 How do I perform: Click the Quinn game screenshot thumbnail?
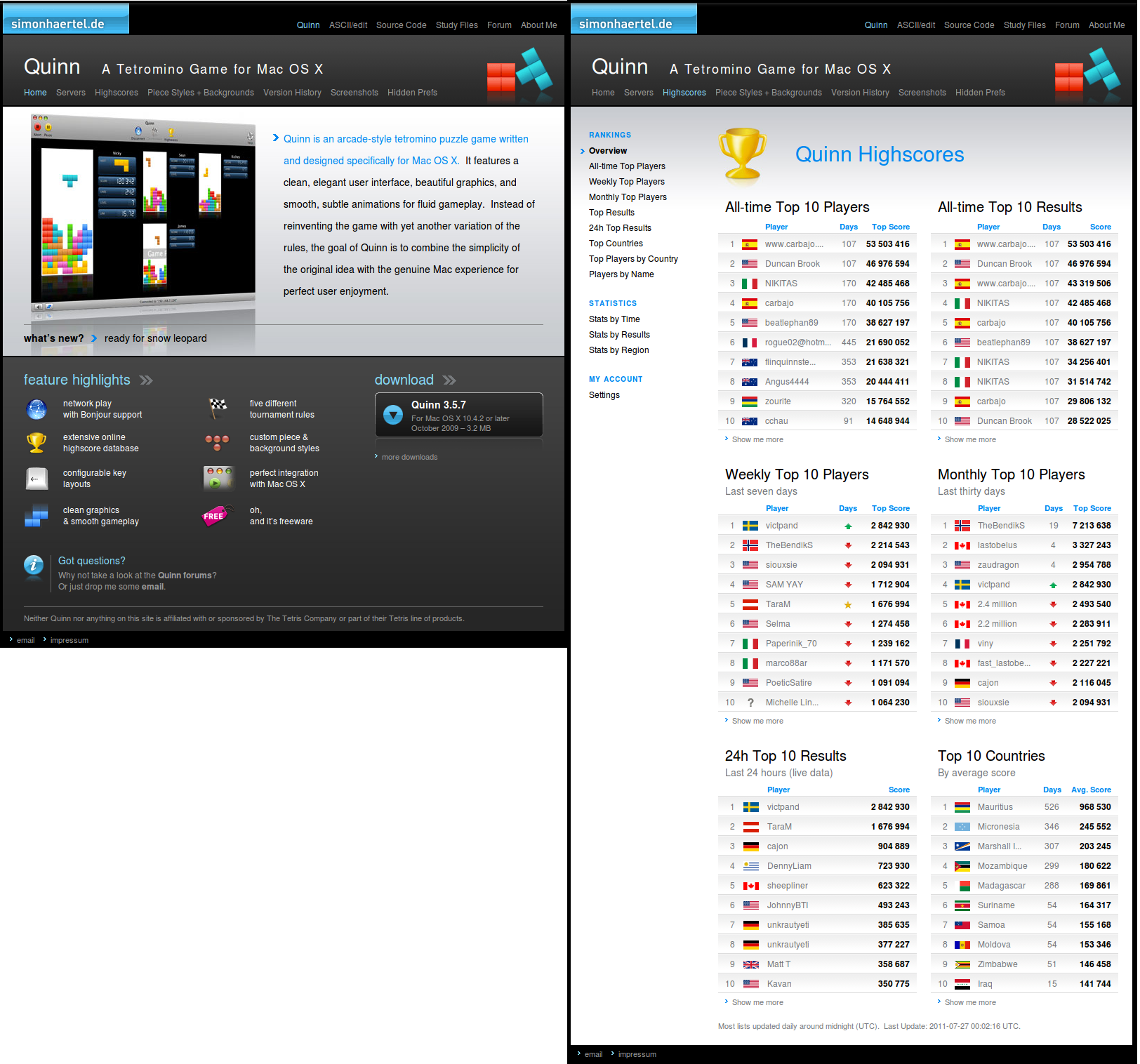pyautogui.click(x=142, y=213)
